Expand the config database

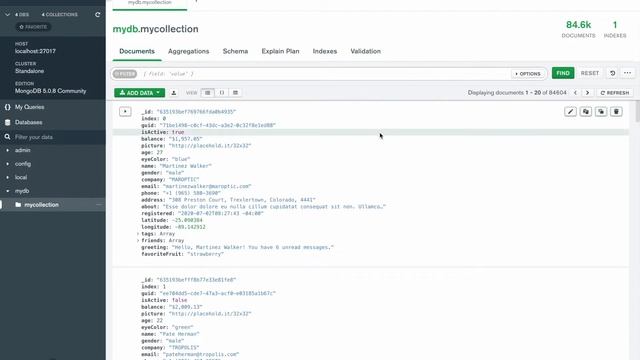tap(8, 164)
